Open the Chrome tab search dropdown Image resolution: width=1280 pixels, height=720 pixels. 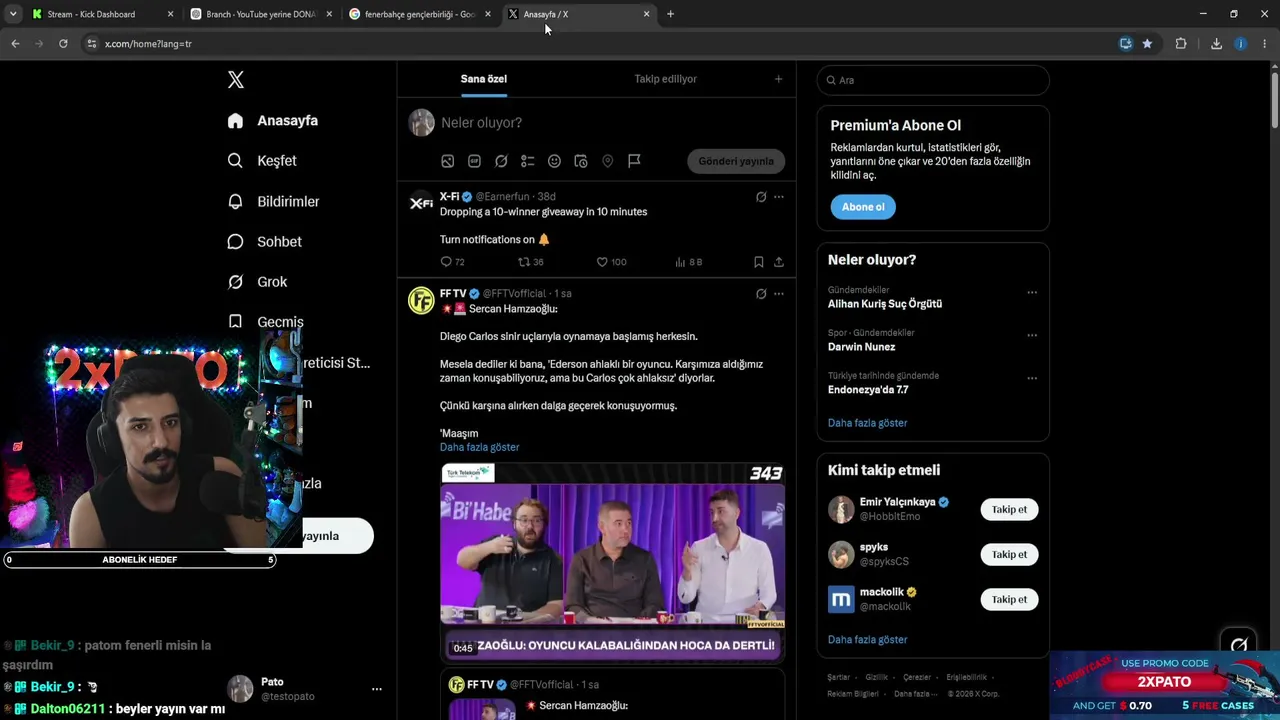pyautogui.click(x=13, y=14)
